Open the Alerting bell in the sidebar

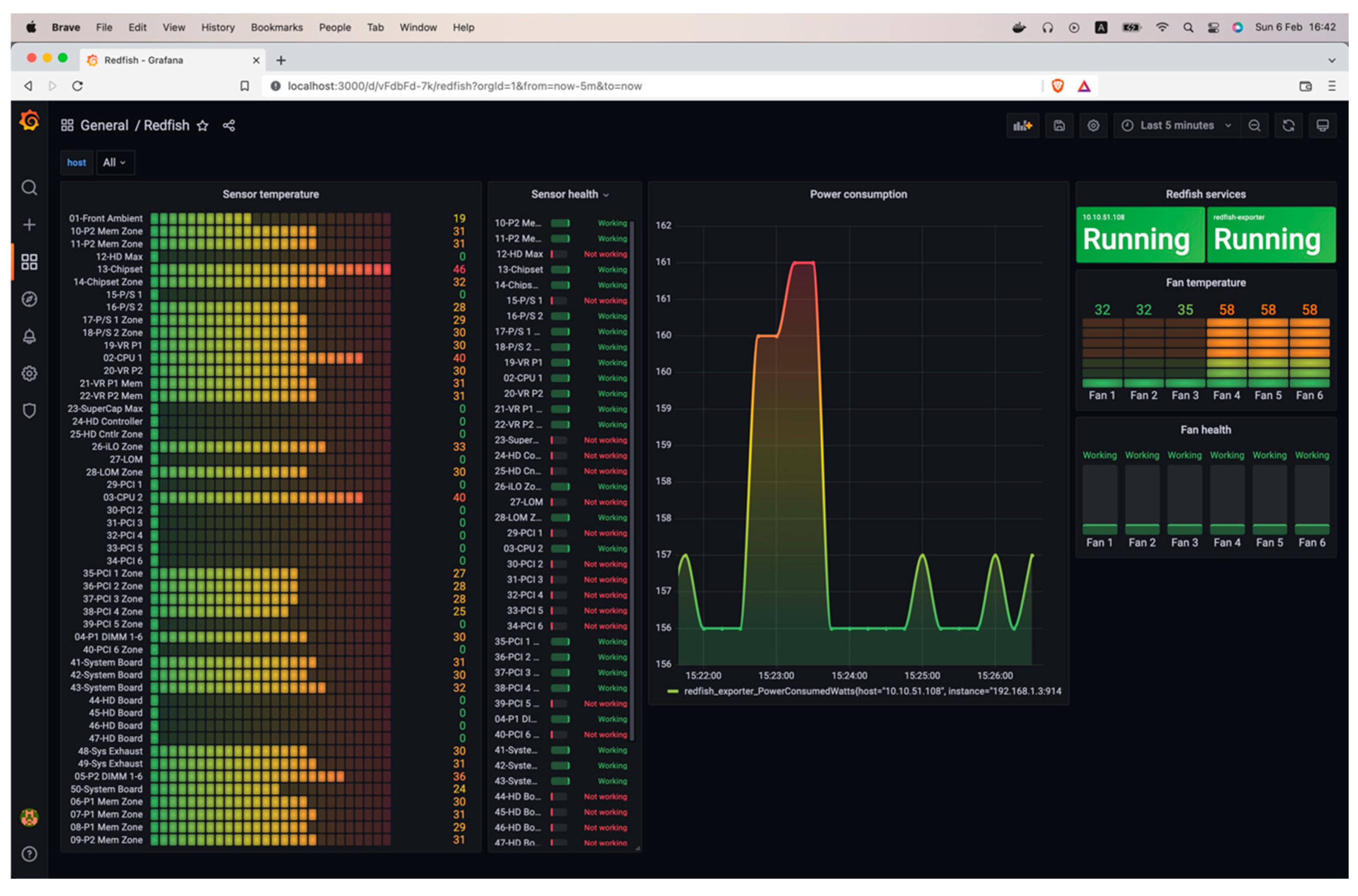point(29,336)
